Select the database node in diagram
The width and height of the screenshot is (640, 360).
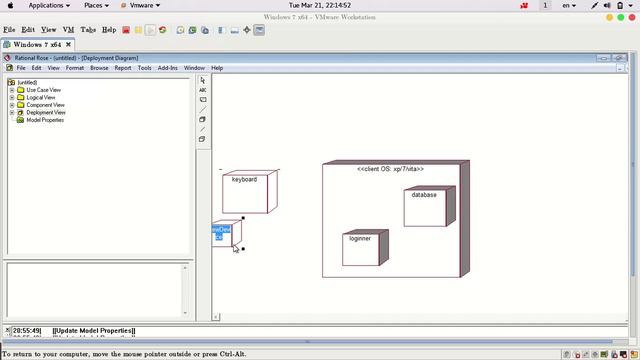point(429,206)
